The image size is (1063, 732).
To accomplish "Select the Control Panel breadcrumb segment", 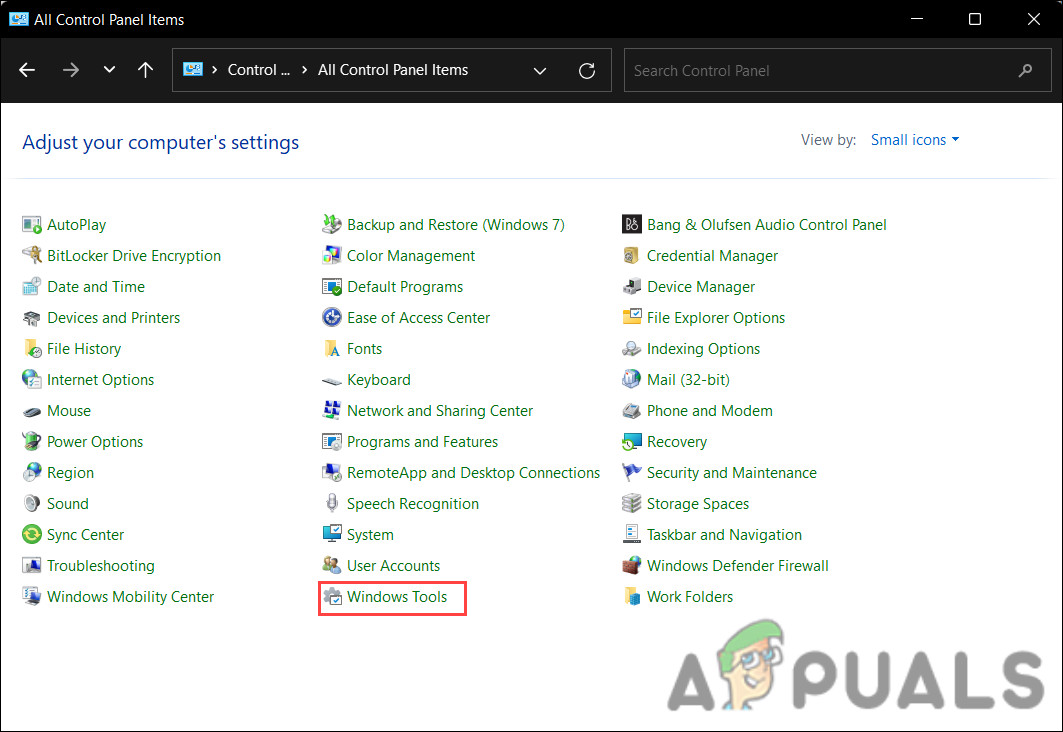I will point(258,70).
